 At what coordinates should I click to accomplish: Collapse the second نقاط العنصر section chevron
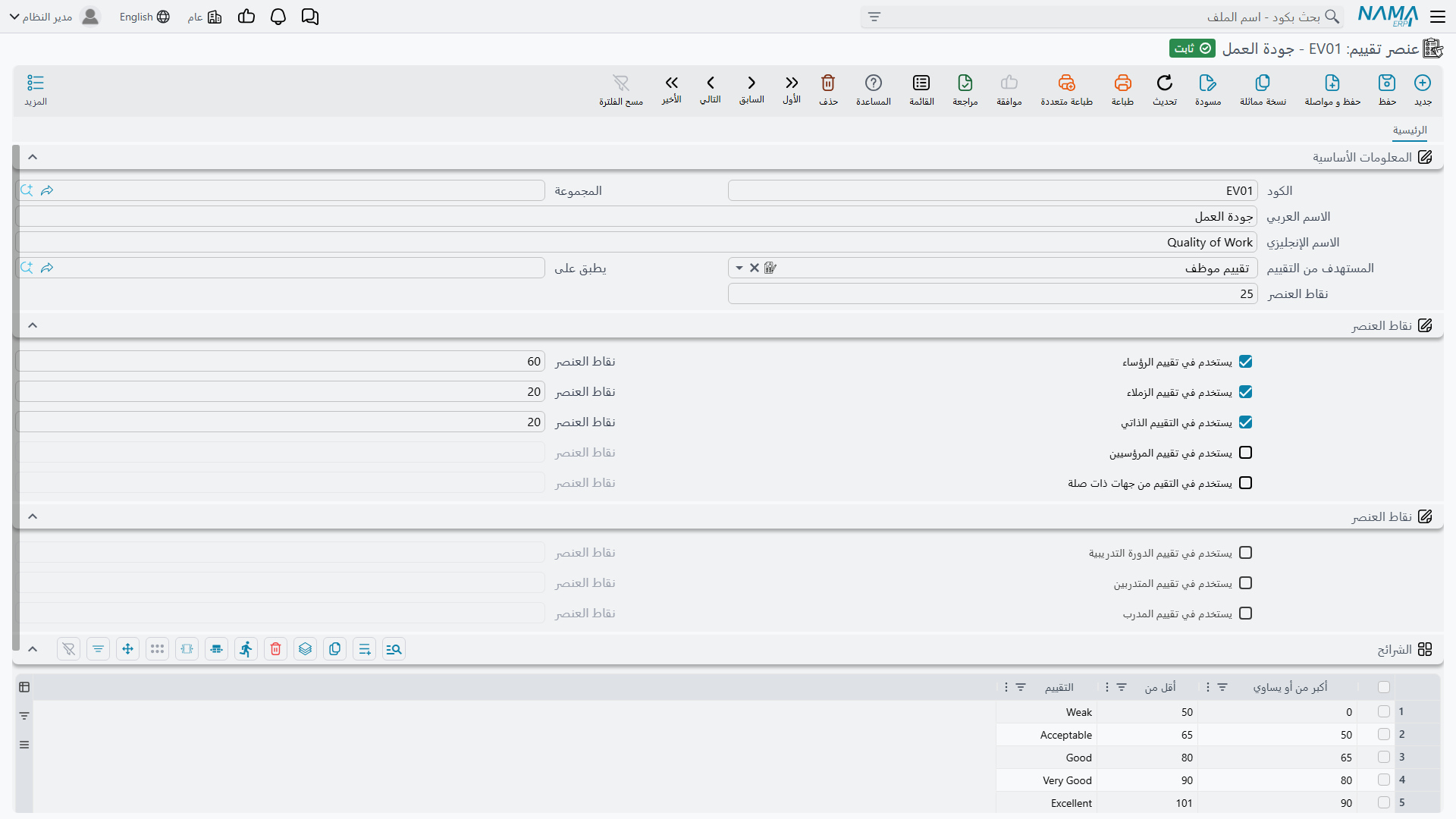click(x=33, y=516)
